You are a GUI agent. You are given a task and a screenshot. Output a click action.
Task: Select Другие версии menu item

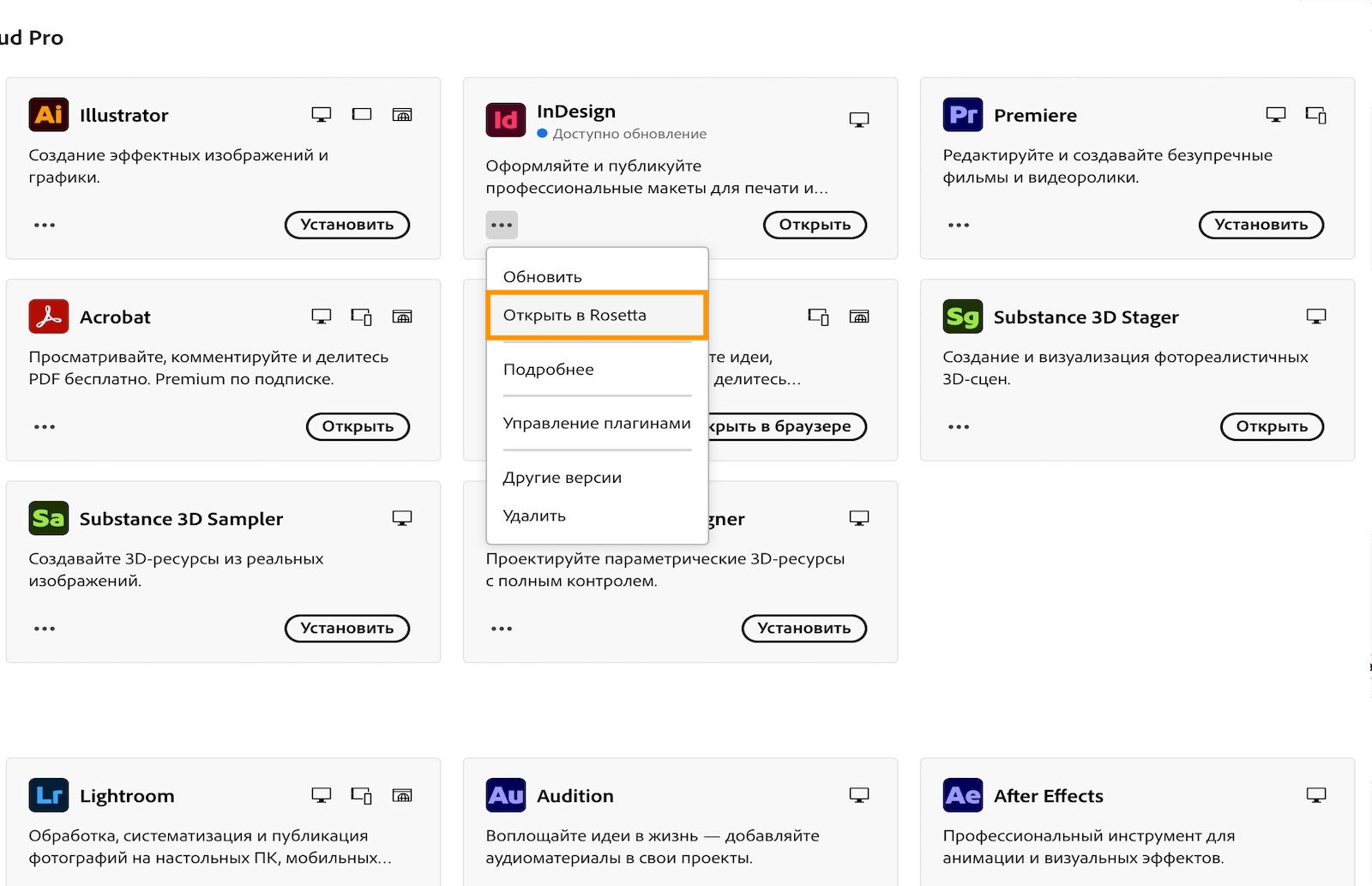pyautogui.click(x=597, y=477)
